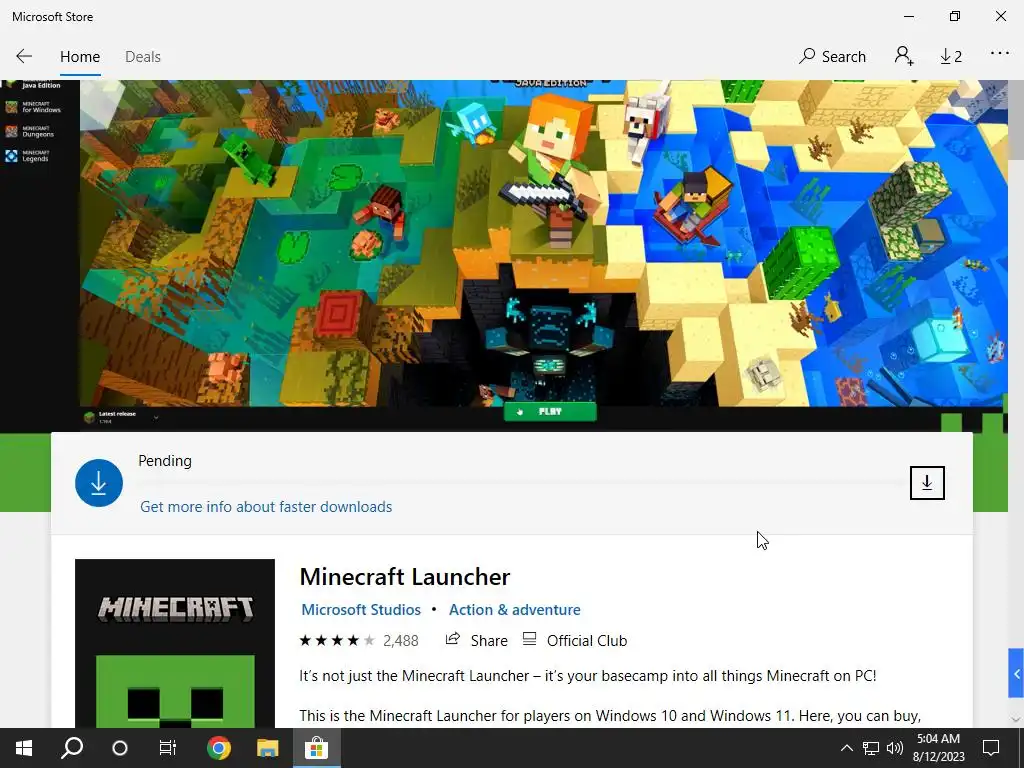Switch to the Home tab
The width and height of the screenshot is (1024, 768).
[x=80, y=57]
